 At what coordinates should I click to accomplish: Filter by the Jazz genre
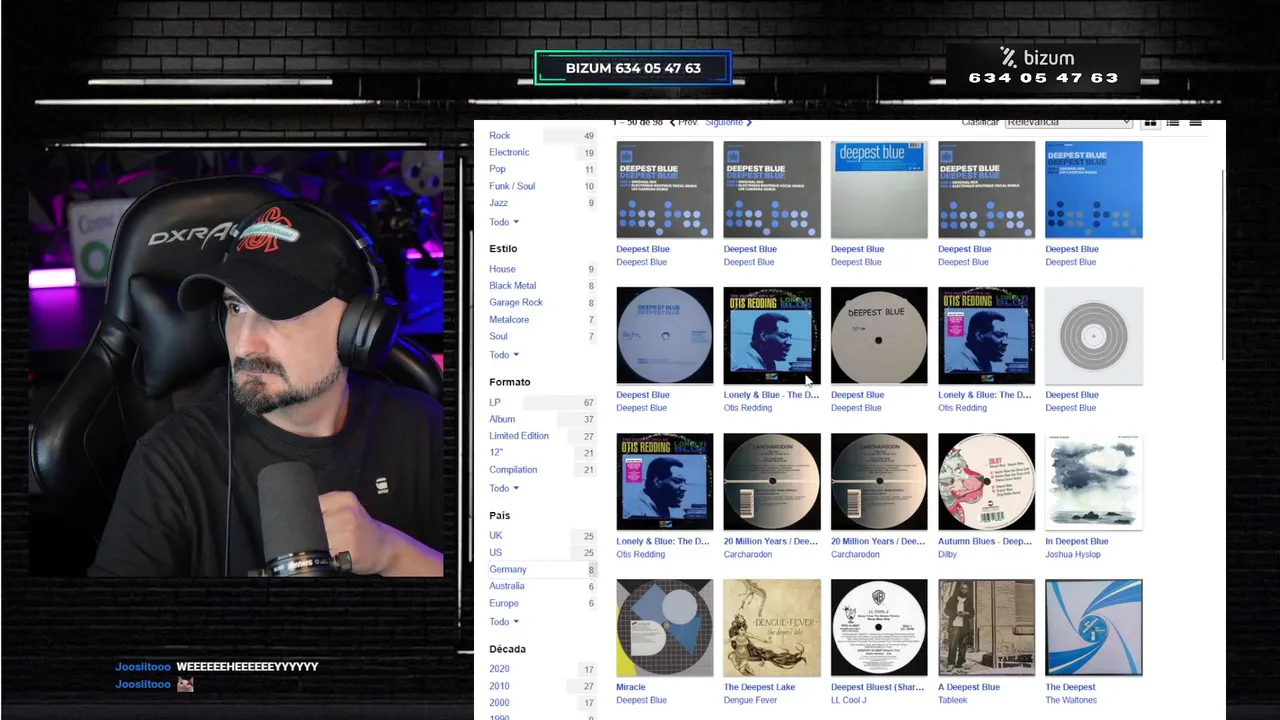coord(498,203)
